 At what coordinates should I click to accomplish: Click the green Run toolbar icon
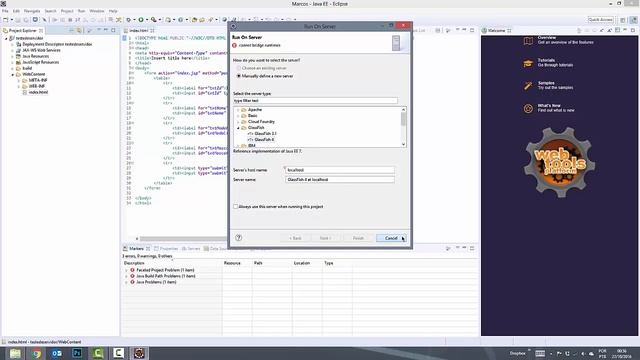[141, 20]
